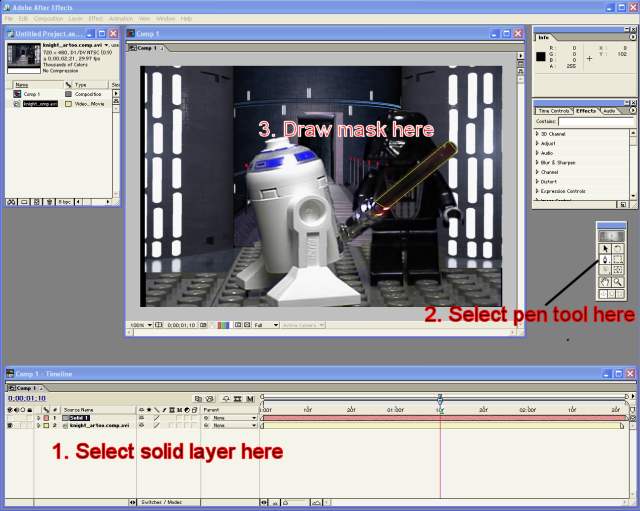Toggle quality switch for Solid 1 layer
The width and height of the screenshot is (640, 511).
[156, 418]
